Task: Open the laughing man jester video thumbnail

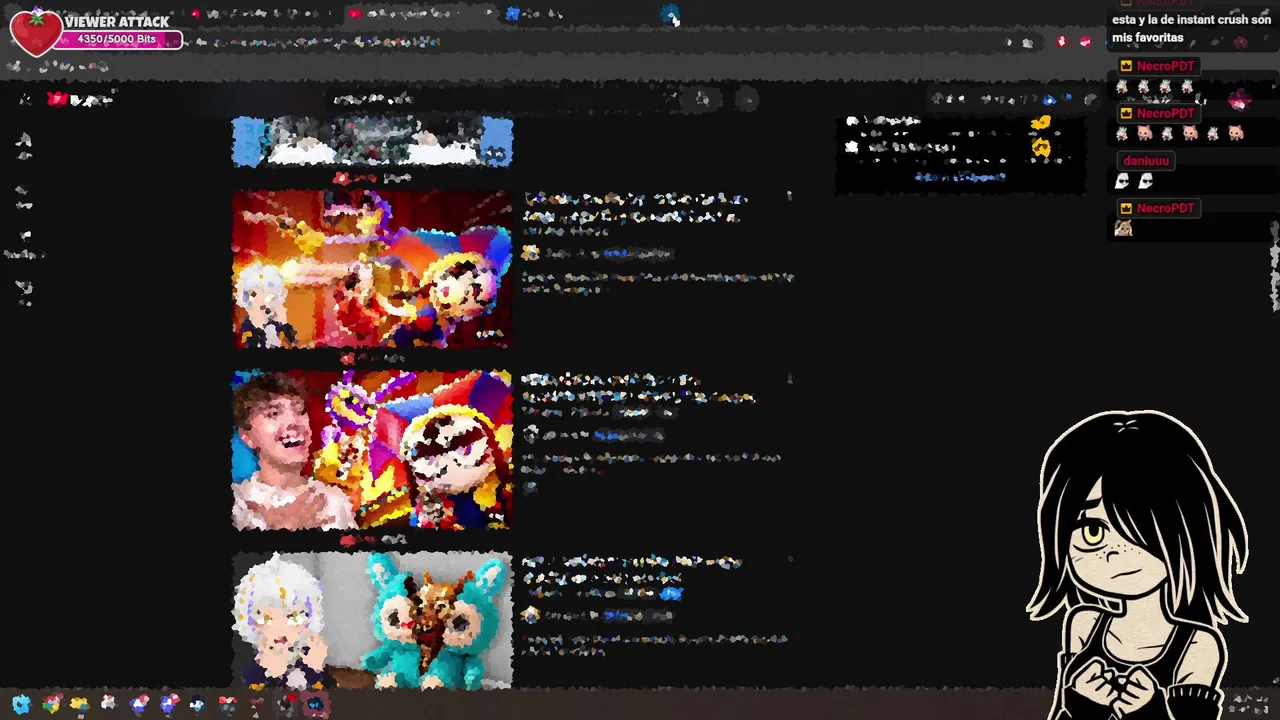Action: coord(372,450)
